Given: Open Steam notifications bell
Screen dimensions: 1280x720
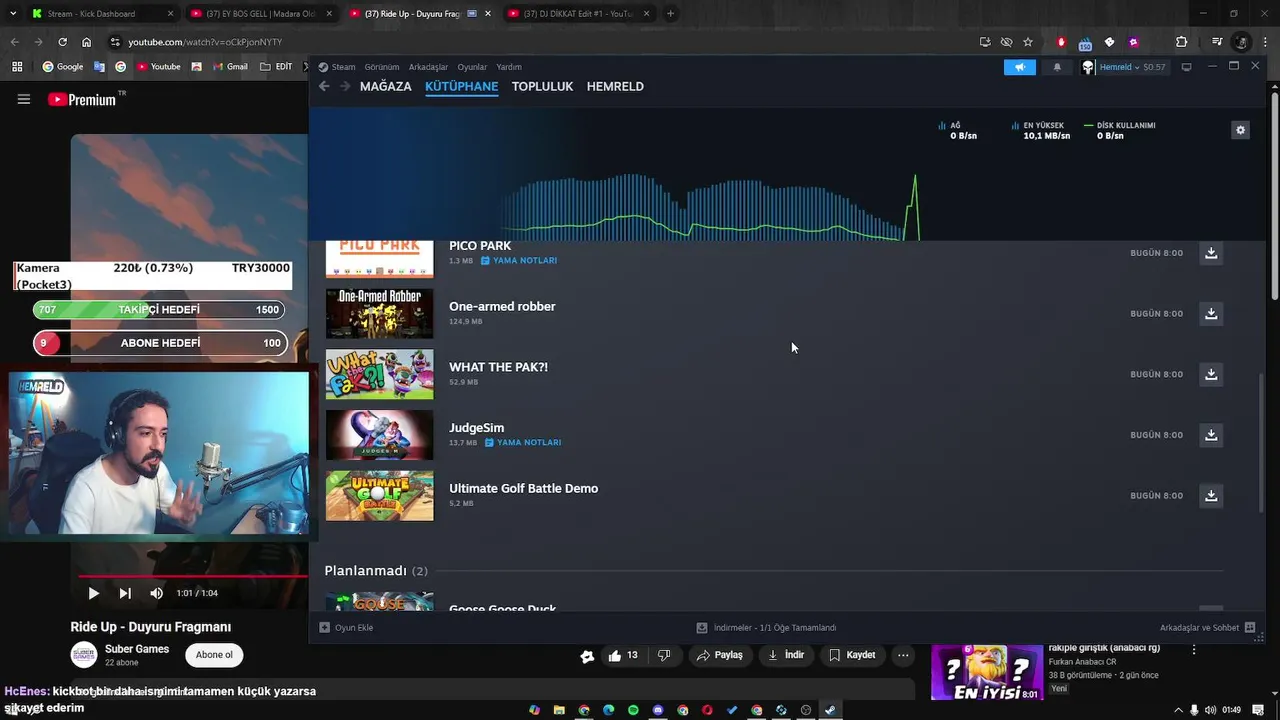Looking at the screenshot, I should [x=1057, y=67].
